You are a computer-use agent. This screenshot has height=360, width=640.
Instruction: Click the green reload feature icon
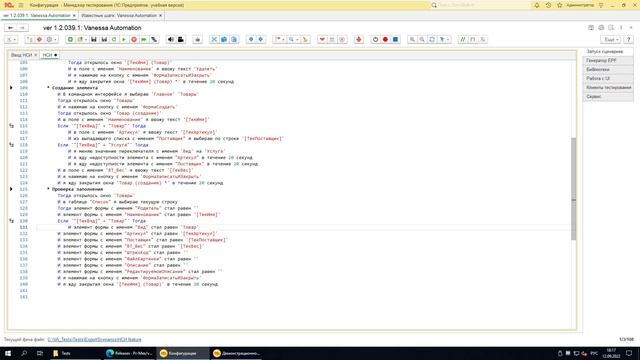tap(114, 40)
